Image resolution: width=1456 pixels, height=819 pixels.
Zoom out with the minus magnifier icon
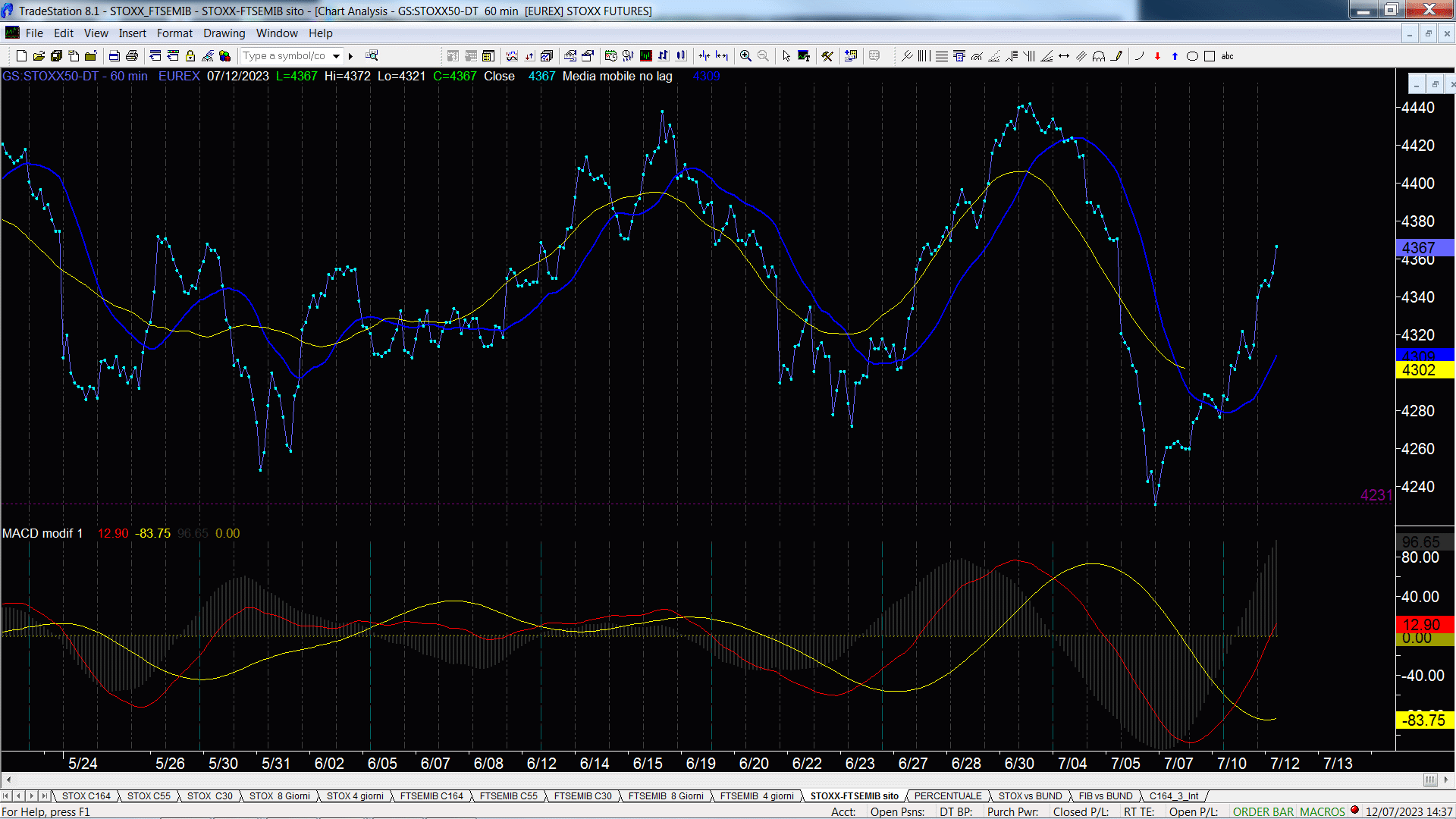click(x=763, y=55)
